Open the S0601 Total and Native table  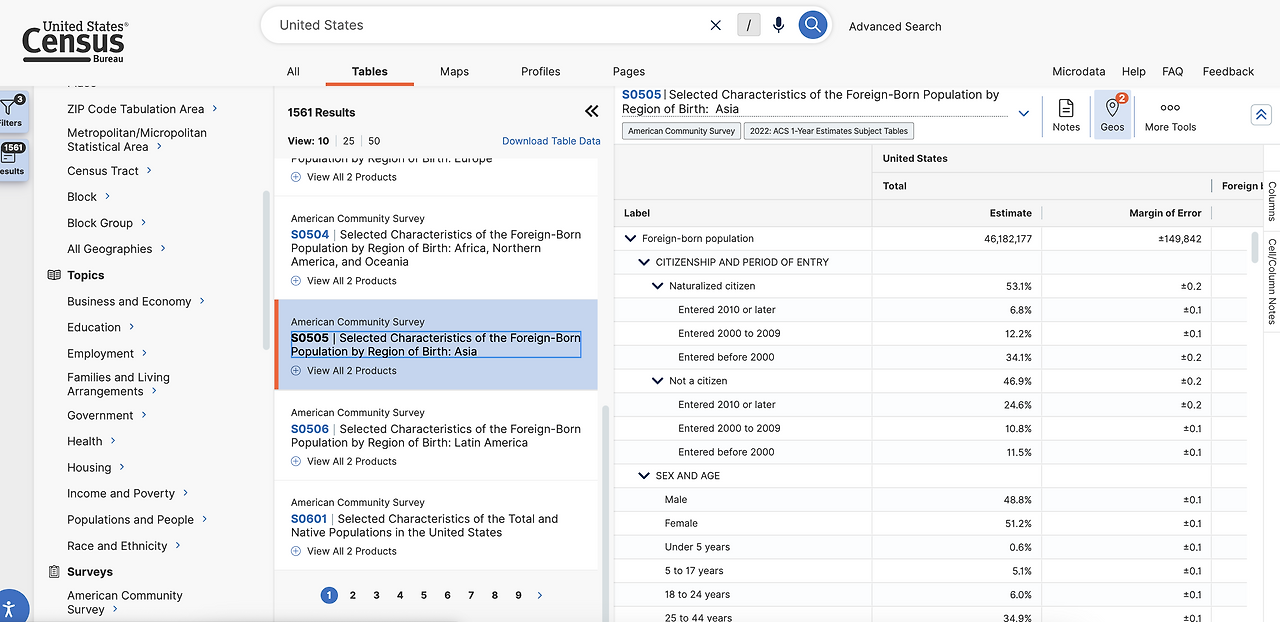coord(425,525)
